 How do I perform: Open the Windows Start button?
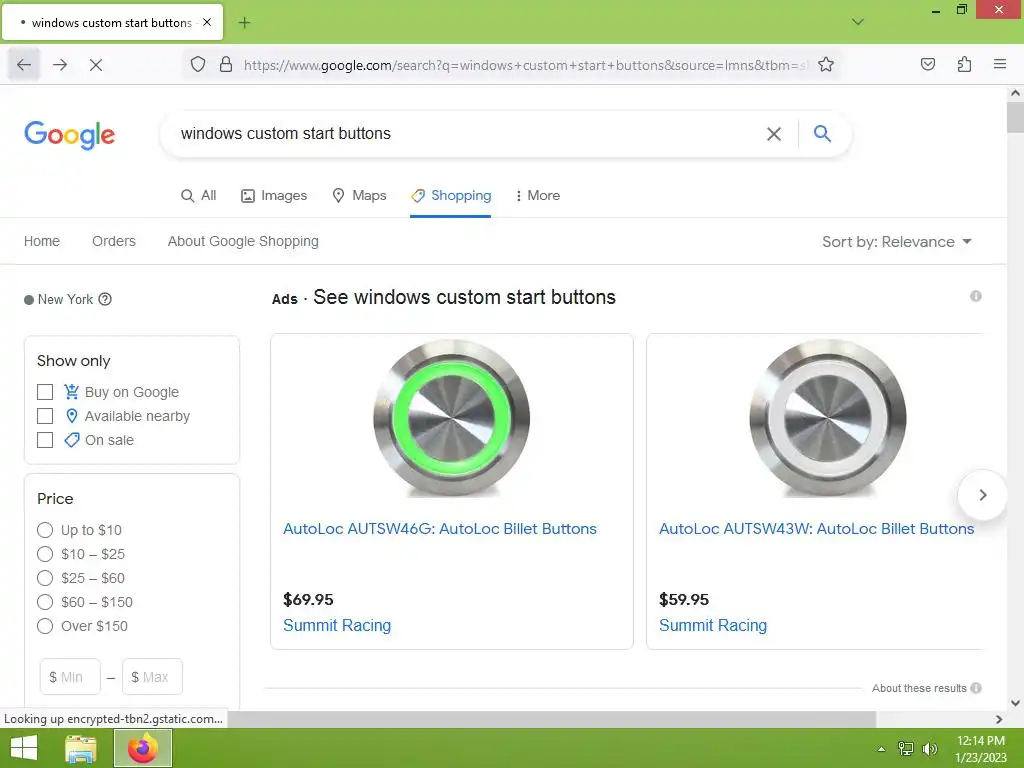click(24, 748)
